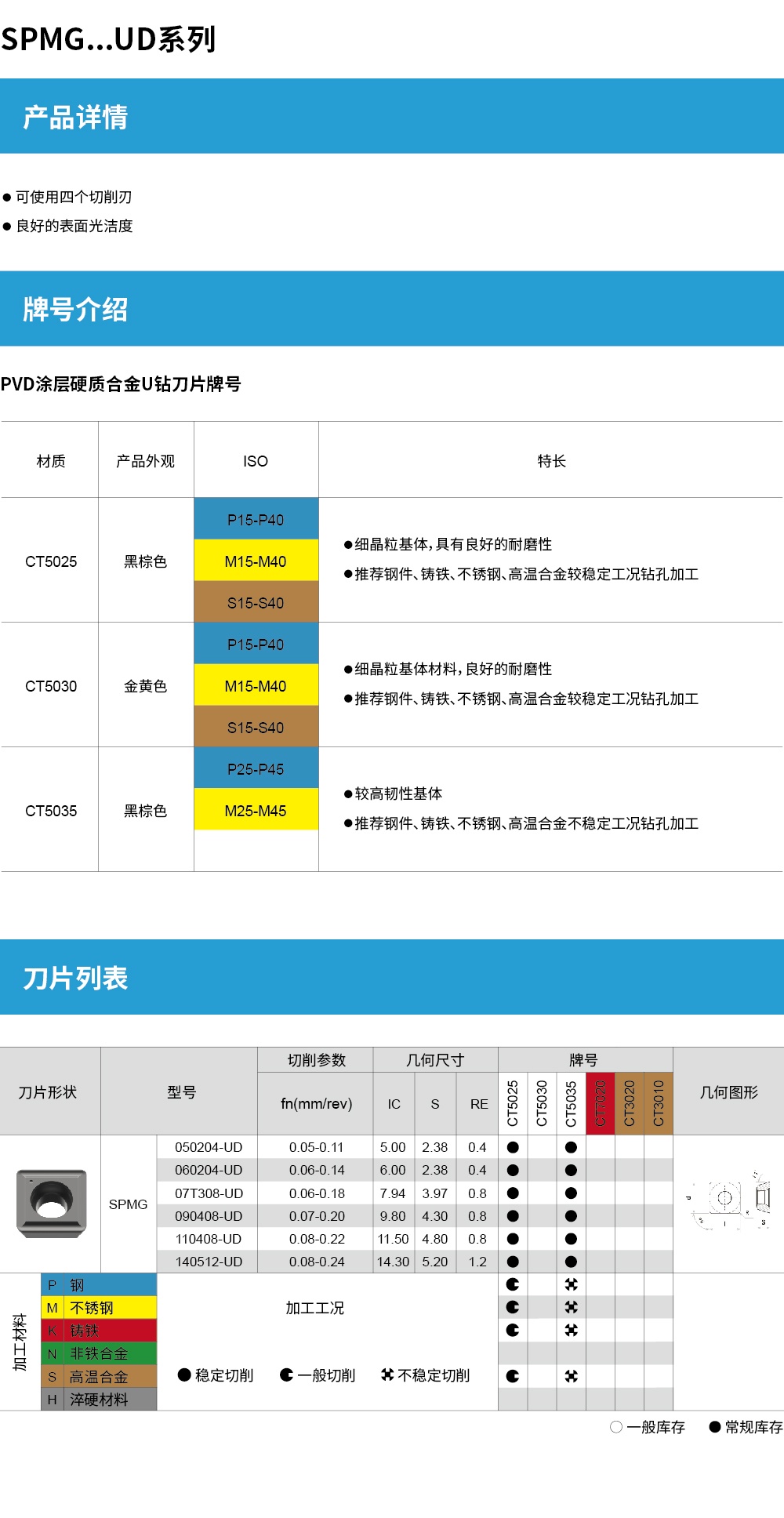The height and width of the screenshot is (1518, 784).
Task: Jump to the 刀片列表 section header
Action: [75, 978]
